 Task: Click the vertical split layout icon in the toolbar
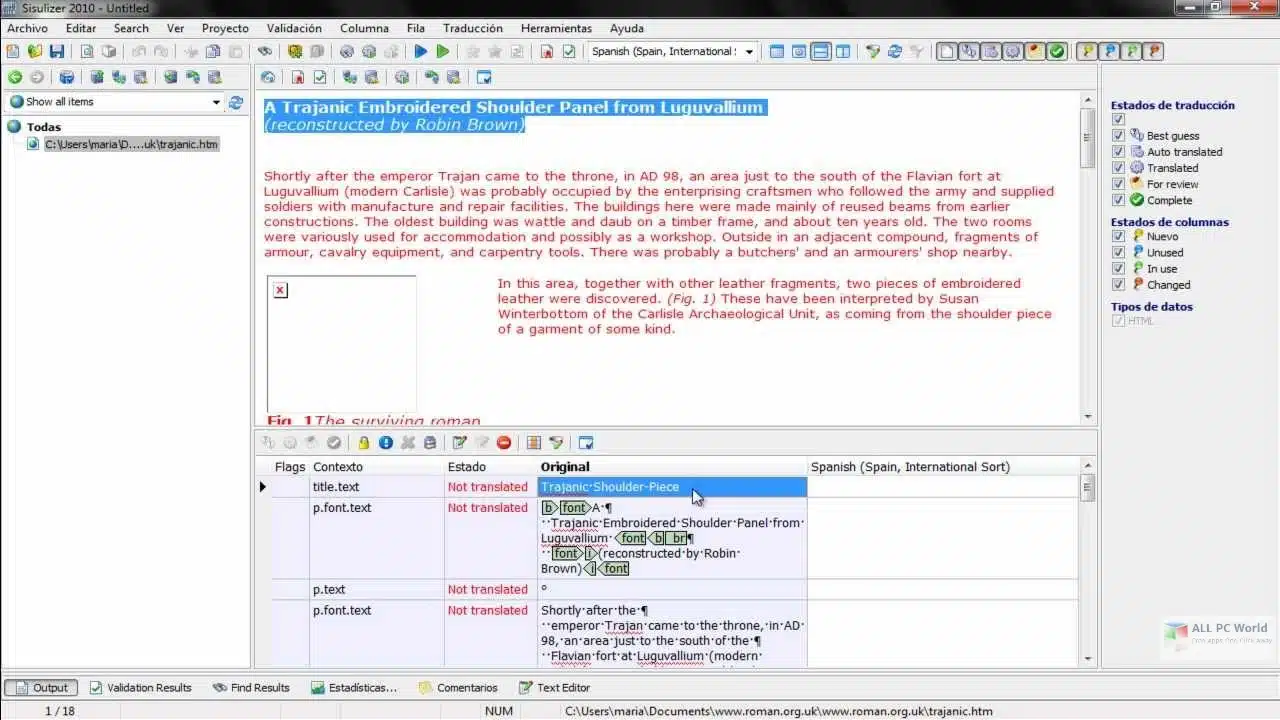click(x=843, y=51)
